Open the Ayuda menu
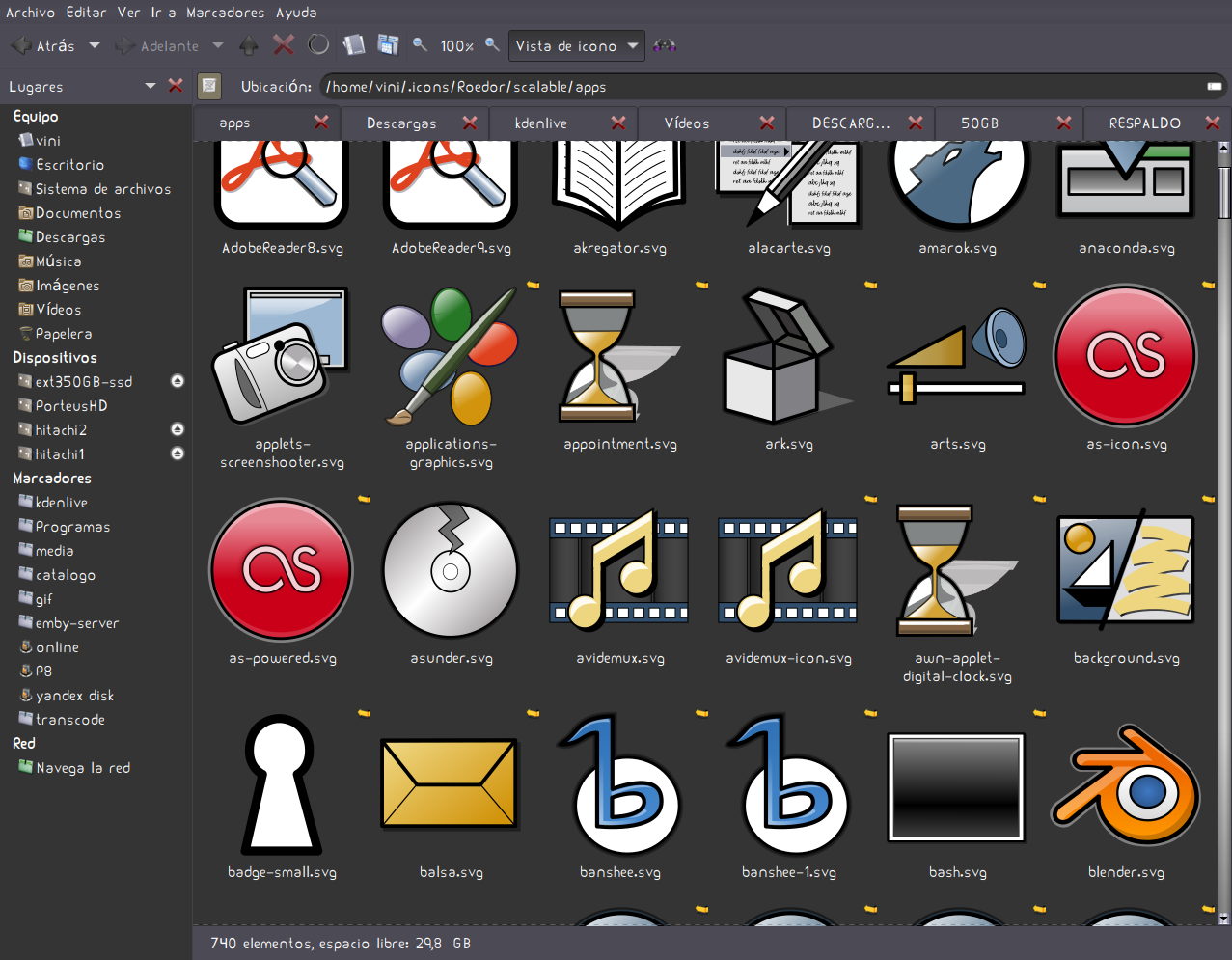The width and height of the screenshot is (1232, 960). click(x=296, y=13)
